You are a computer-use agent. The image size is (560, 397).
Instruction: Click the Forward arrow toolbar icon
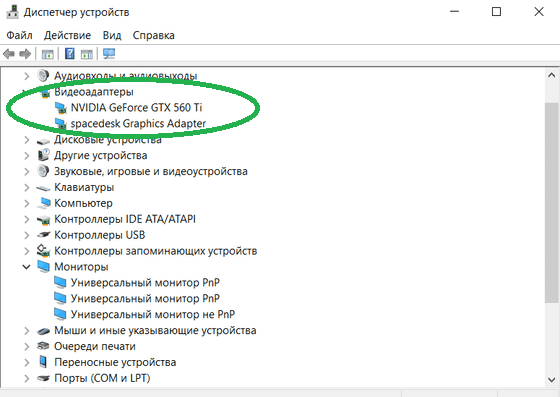click(25, 54)
